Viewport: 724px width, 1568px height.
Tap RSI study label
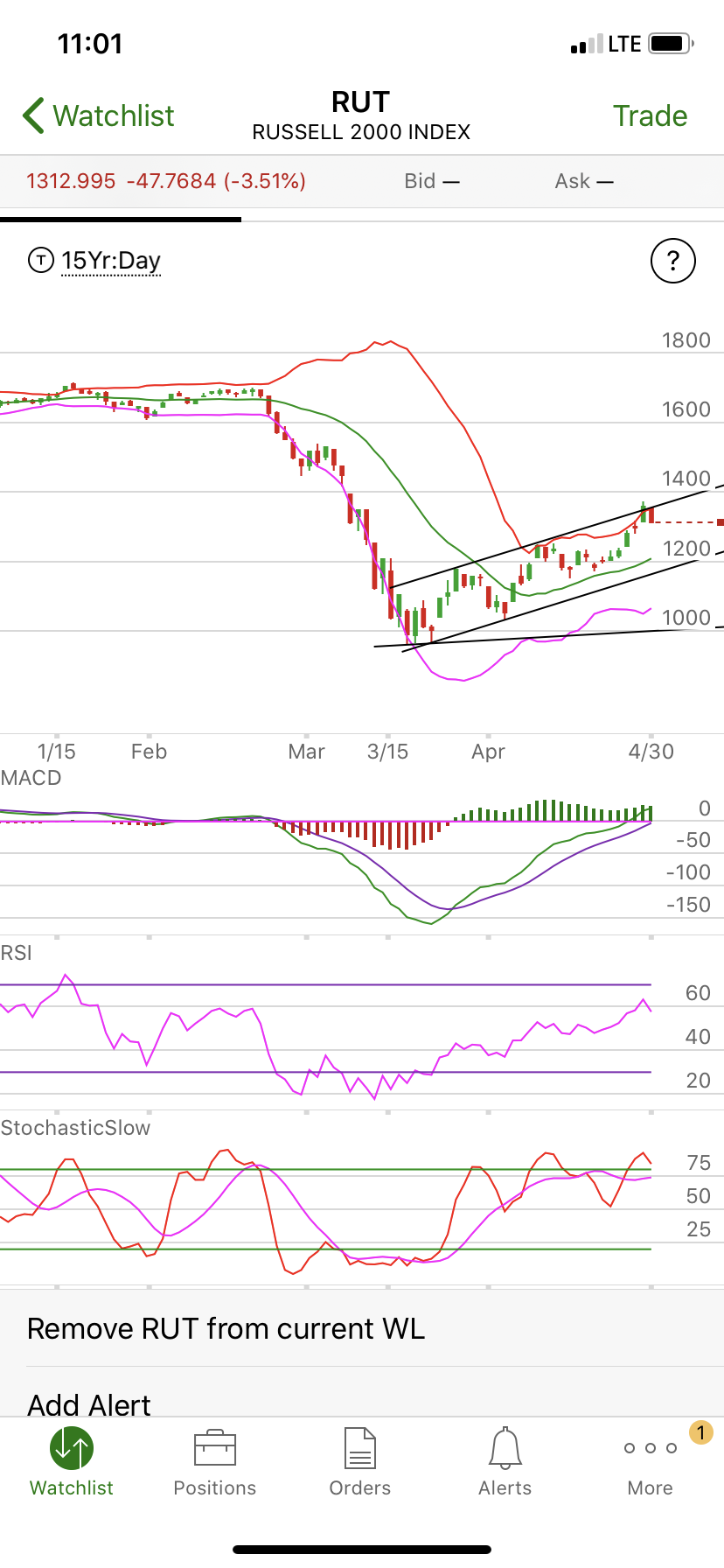point(17,953)
